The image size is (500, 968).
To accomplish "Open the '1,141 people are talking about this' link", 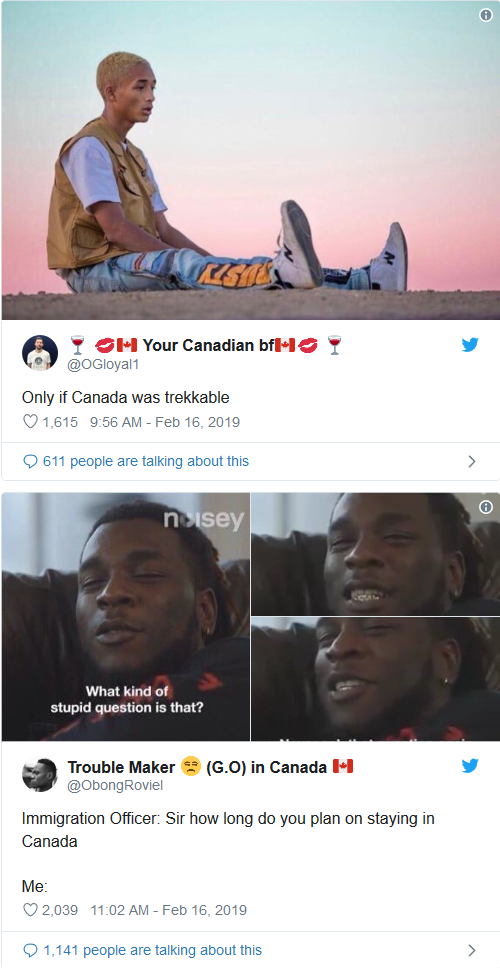I will click(152, 949).
